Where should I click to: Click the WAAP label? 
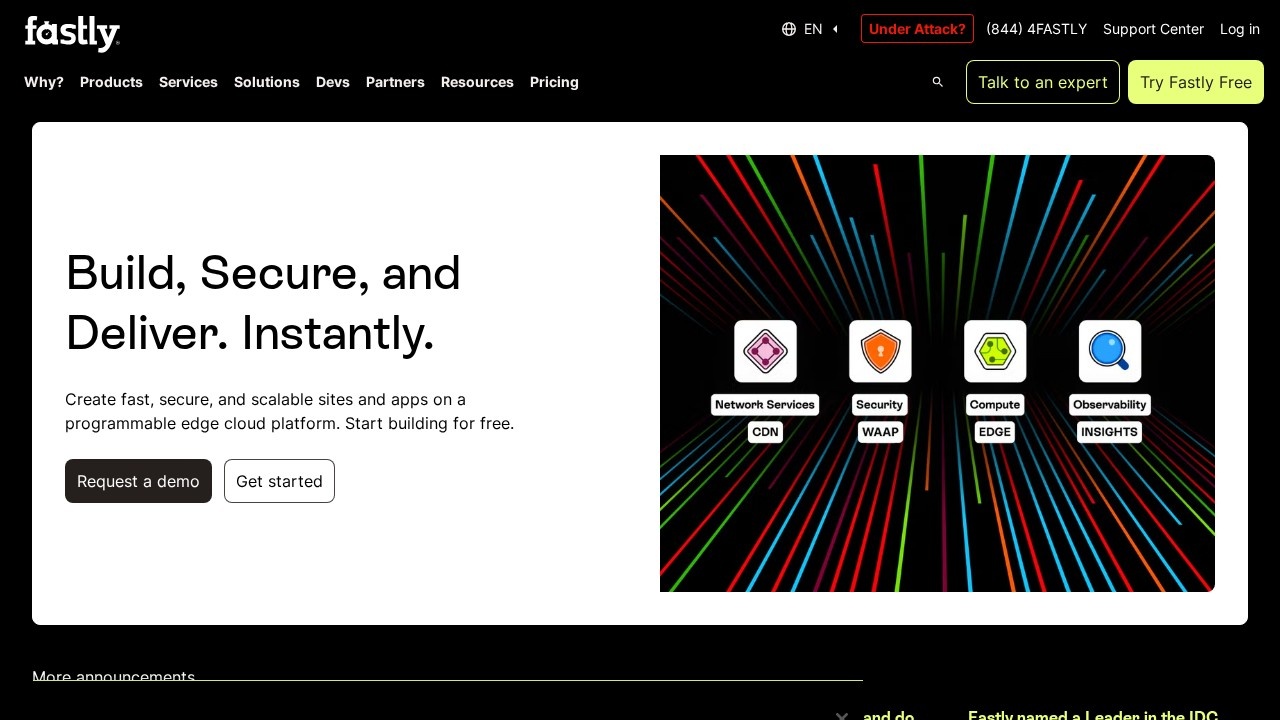pyautogui.click(x=880, y=432)
